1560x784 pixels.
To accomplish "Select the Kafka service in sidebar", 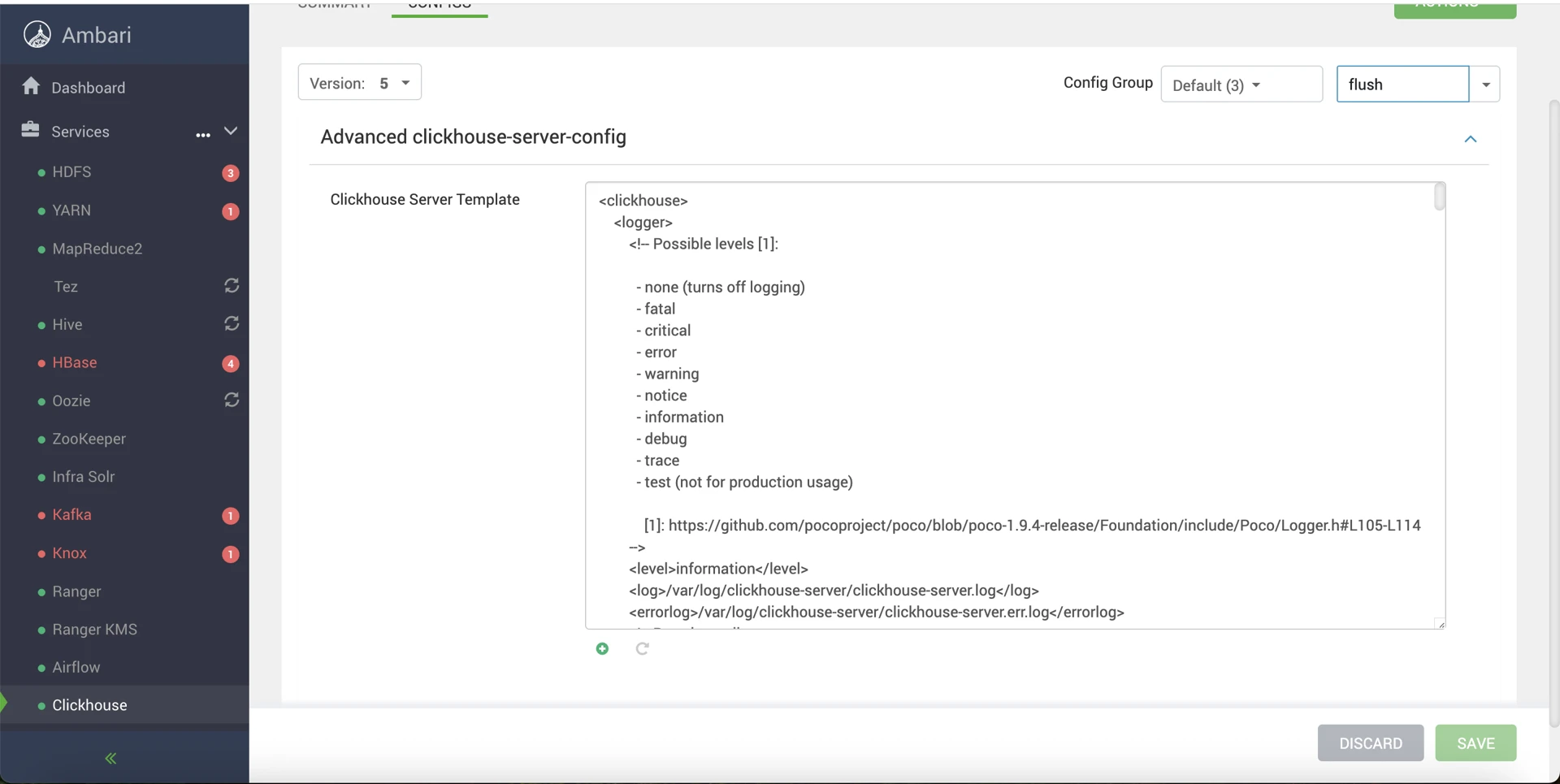I will [x=71, y=515].
